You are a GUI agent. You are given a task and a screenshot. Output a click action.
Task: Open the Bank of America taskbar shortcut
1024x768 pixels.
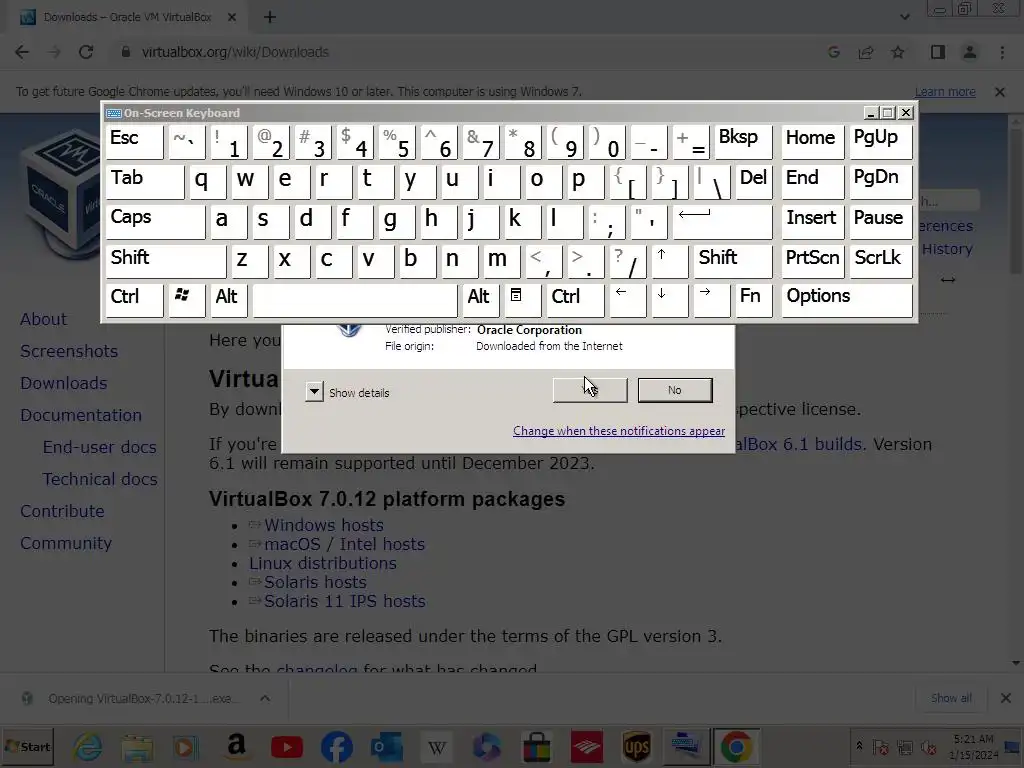click(x=586, y=747)
